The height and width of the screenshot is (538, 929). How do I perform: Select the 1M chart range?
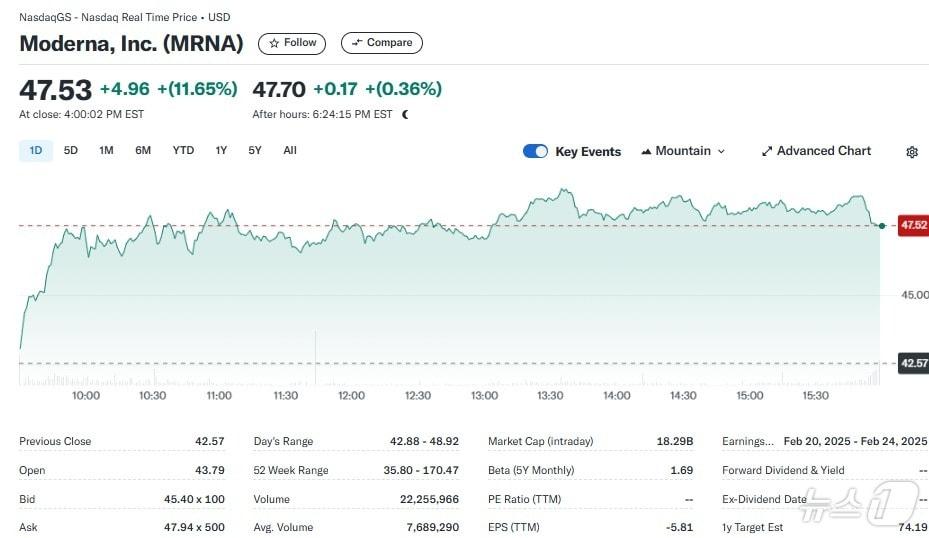tap(106, 151)
